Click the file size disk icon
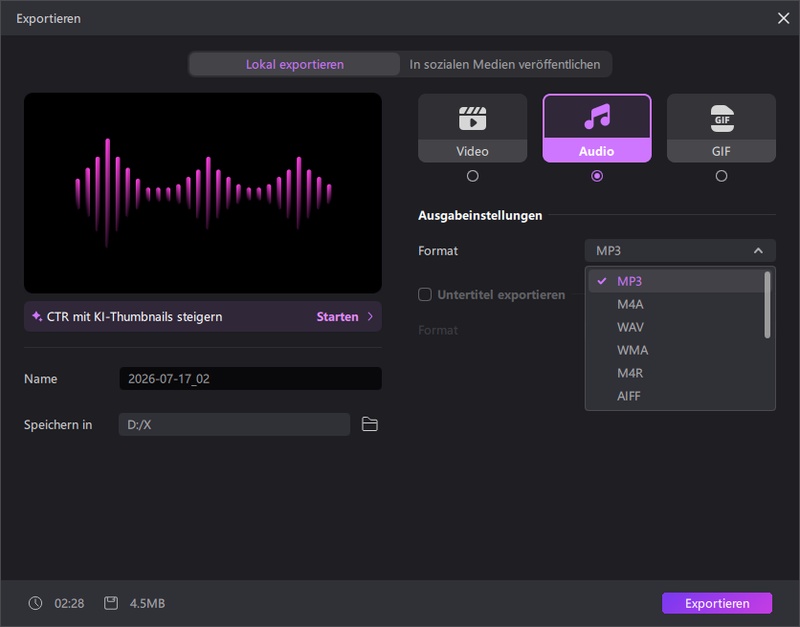Image resolution: width=800 pixels, height=627 pixels. tap(111, 603)
